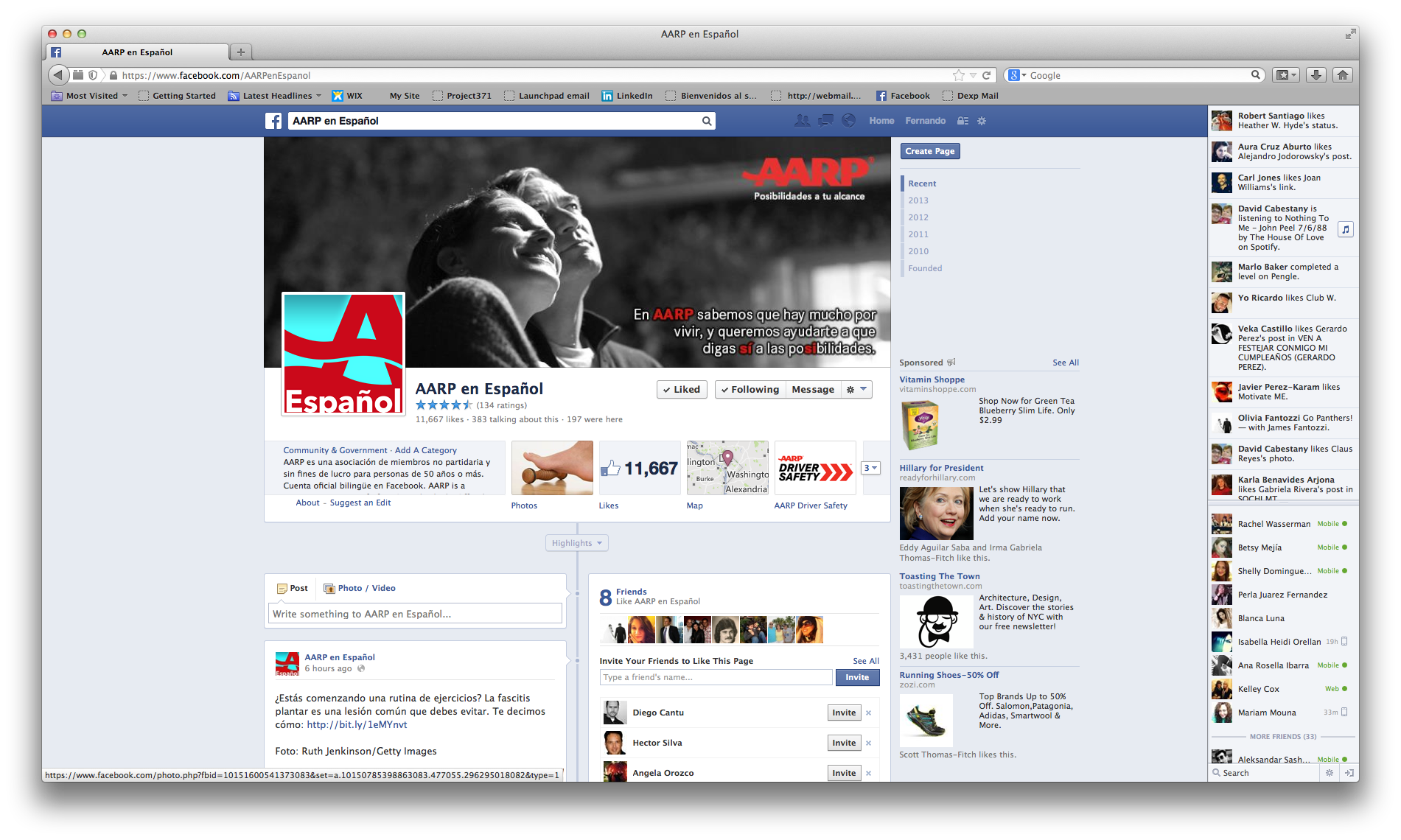Click the Spotify music note icon in ticker
The height and width of the screenshot is (840, 1401).
coord(1346,229)
